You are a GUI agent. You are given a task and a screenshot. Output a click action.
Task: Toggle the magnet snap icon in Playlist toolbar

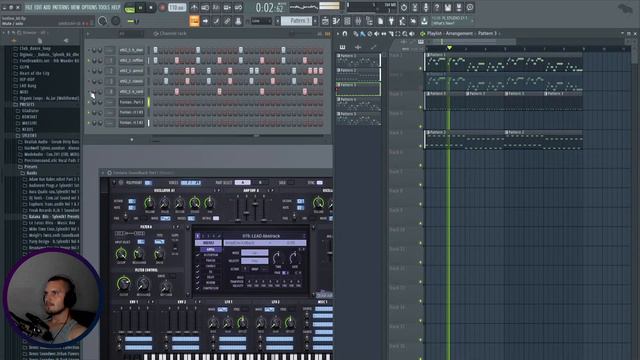[345, 33]
